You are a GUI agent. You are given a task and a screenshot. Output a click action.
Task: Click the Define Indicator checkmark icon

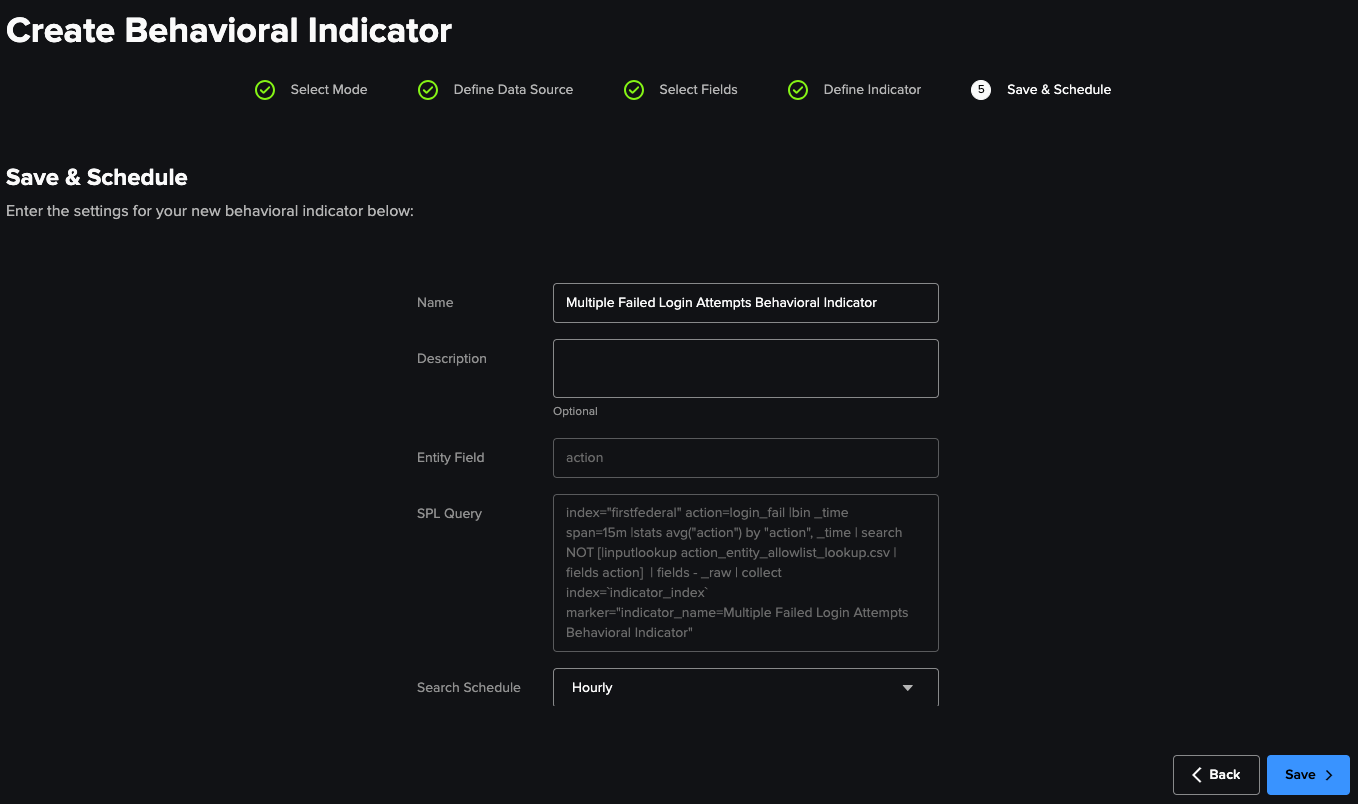[797, 89]
